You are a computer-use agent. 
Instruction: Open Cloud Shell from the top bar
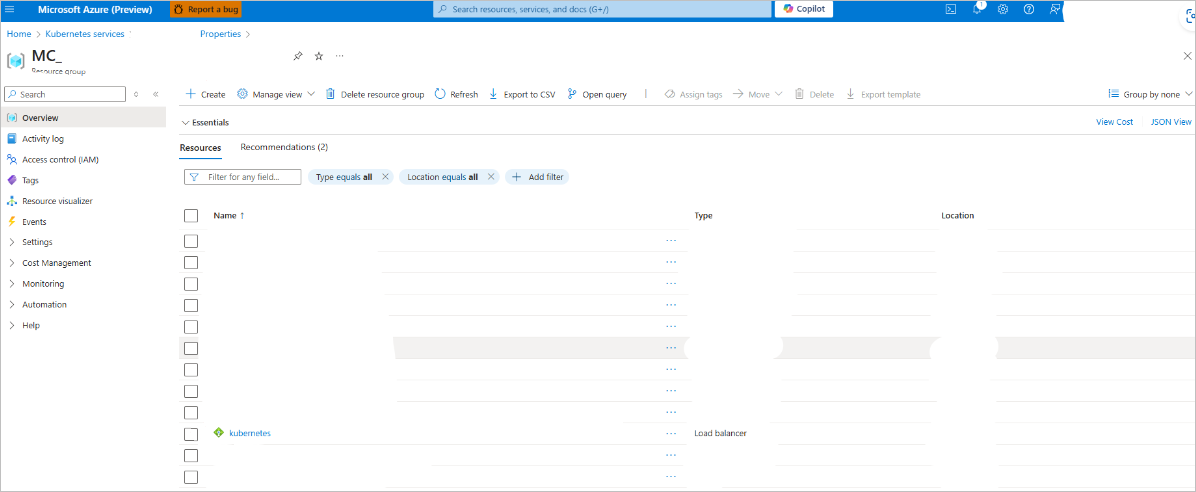pyautogui.click(x=951, y=9)
